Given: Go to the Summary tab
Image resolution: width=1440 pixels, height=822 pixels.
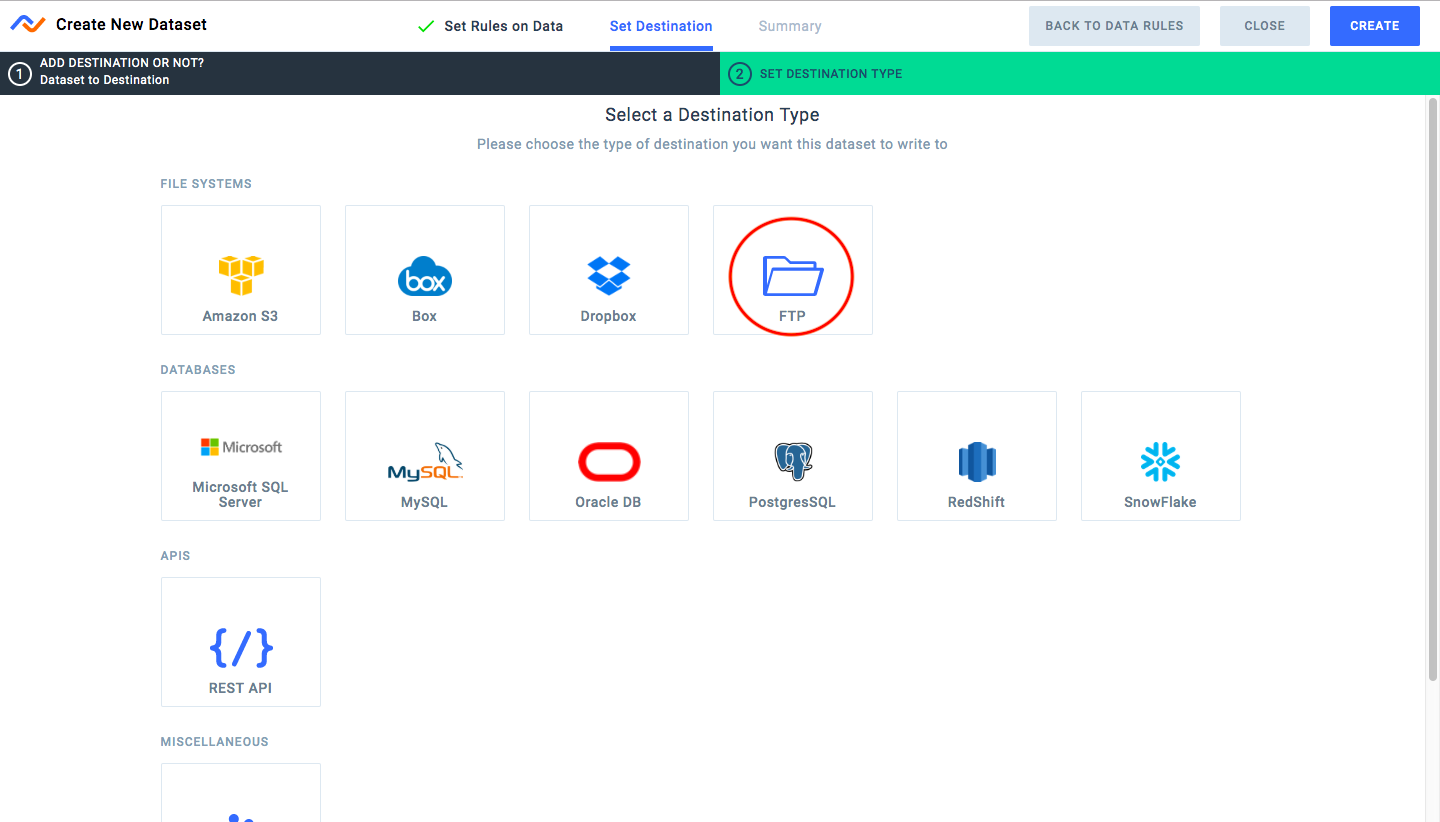Looking at the screenshot, I should 790,26.
